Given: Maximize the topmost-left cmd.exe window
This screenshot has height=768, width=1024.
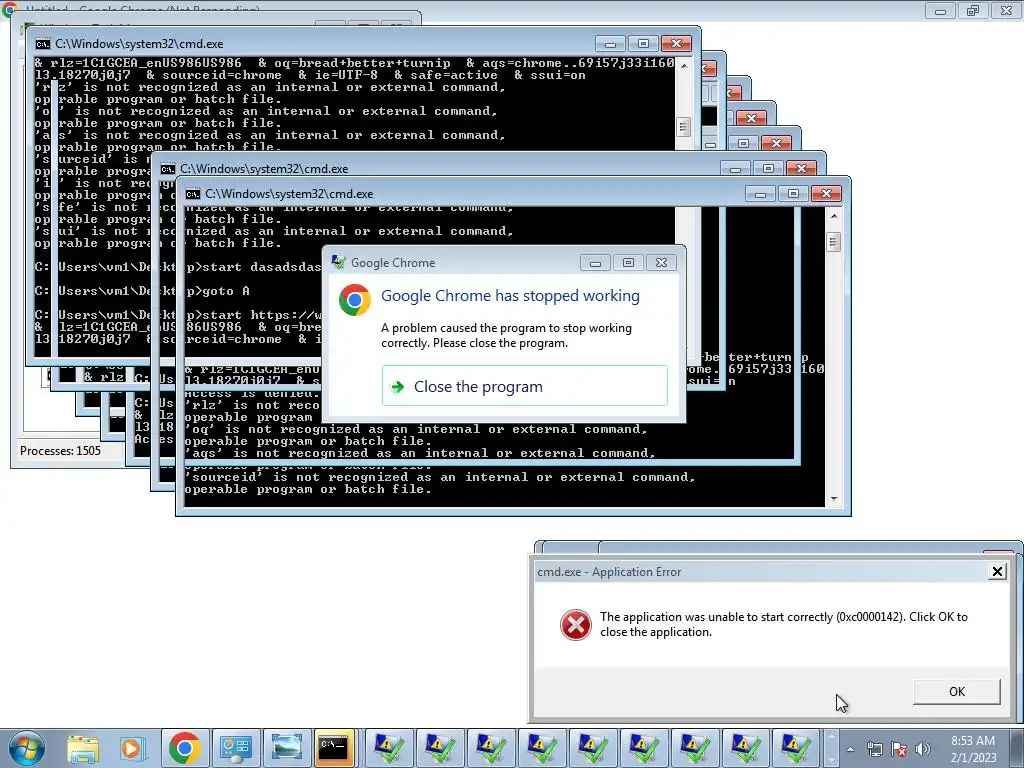Looking at the screenshot, I should coord(643,44).
